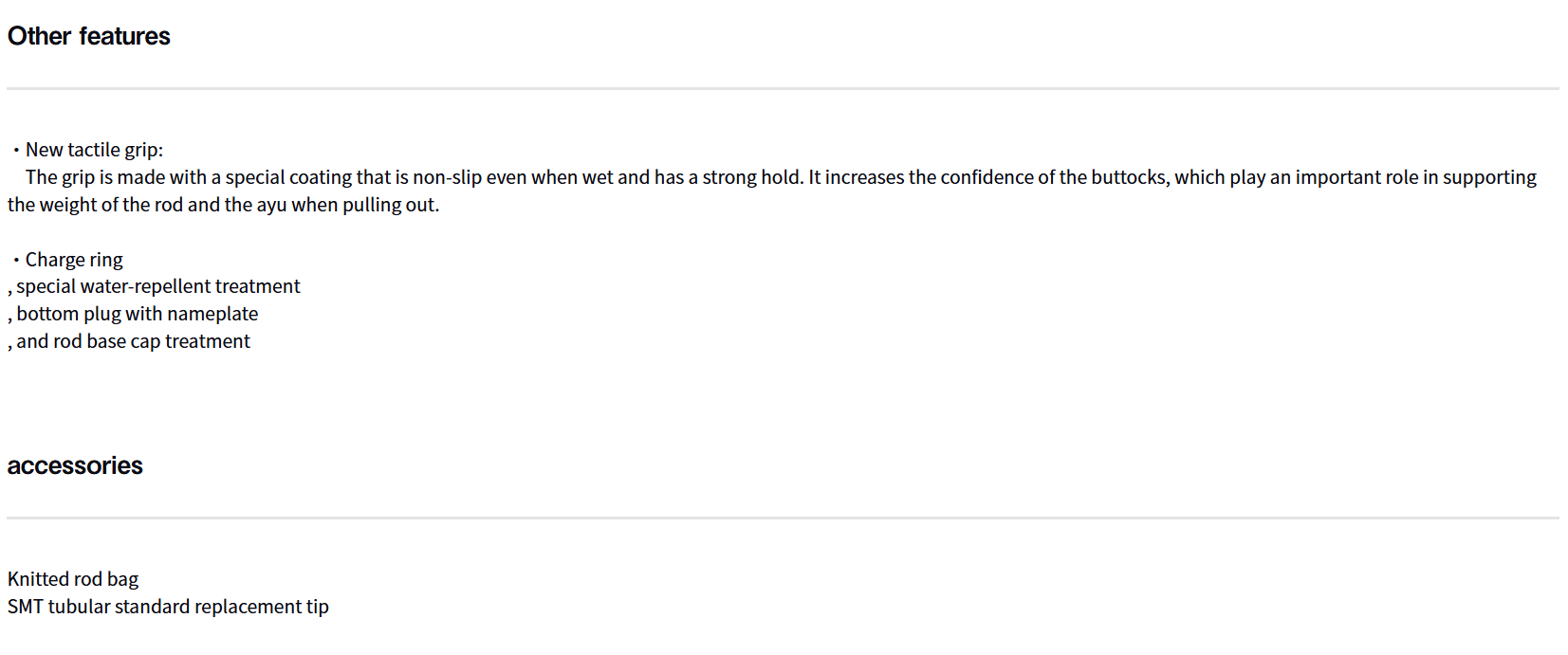Click the bullet dot before New tactile grip
This screenshot has width=1568, height=655.
click(x=16, y=150)
